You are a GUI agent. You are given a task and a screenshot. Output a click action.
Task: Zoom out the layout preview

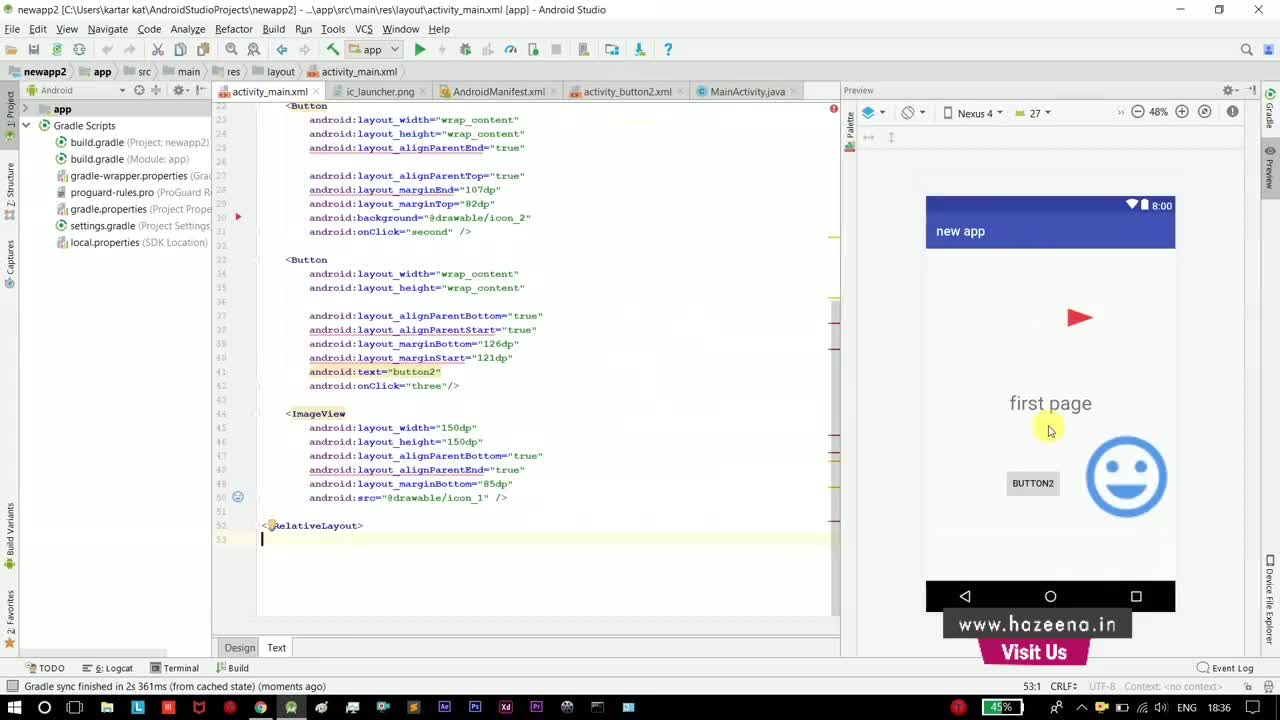[x=1137, y=112]
